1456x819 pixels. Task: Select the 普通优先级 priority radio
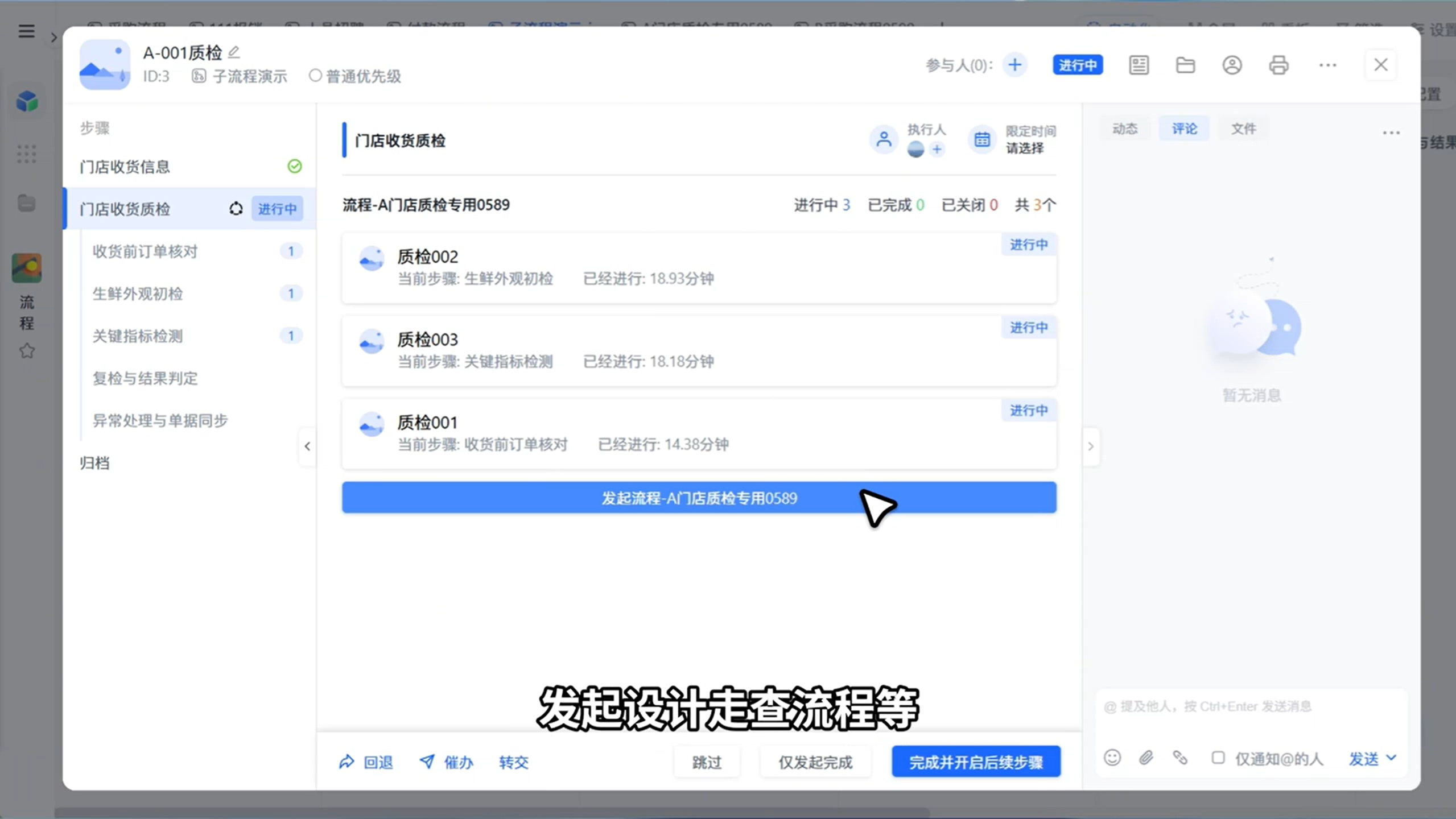tap(315, 76)
